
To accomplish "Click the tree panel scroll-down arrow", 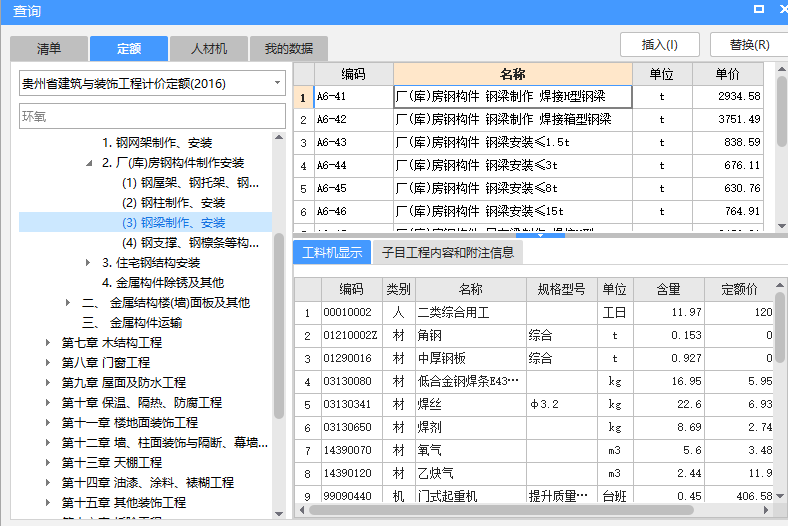I will 279,513.
